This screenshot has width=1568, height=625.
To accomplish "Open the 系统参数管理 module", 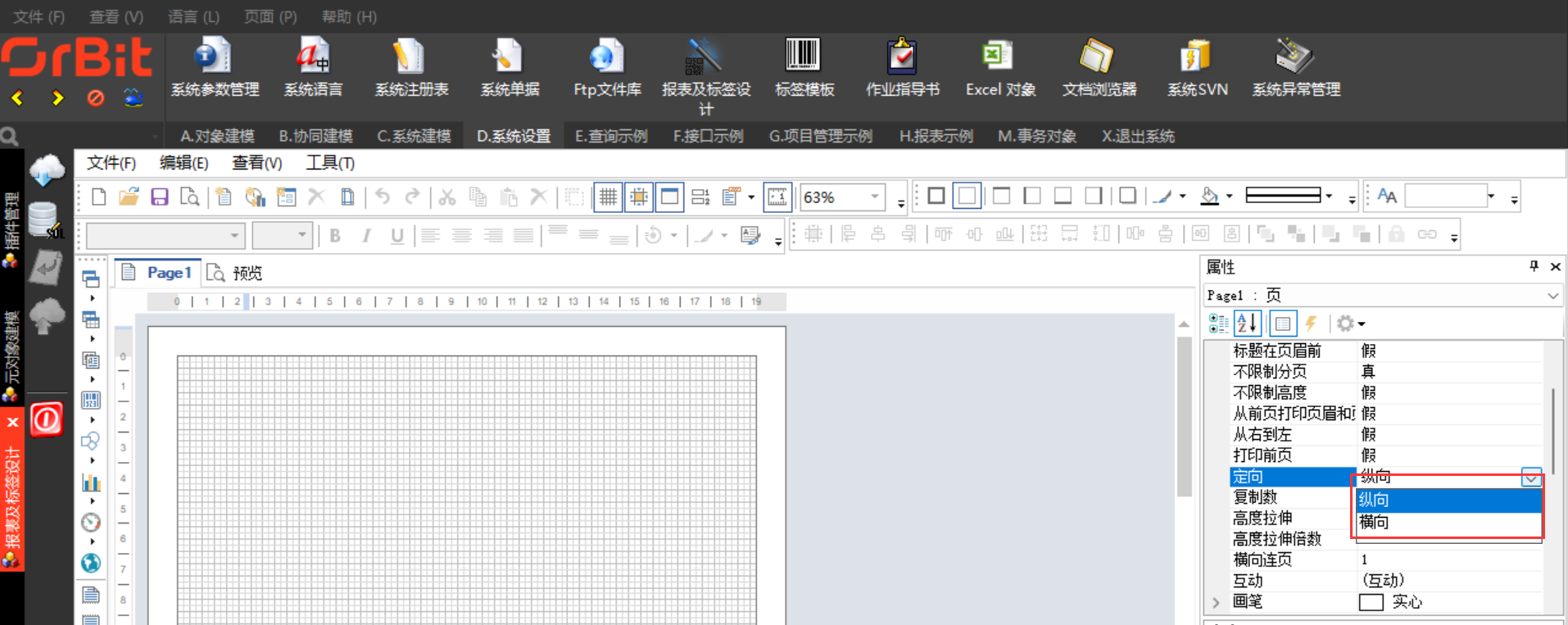I will click(x=214, y=68).
